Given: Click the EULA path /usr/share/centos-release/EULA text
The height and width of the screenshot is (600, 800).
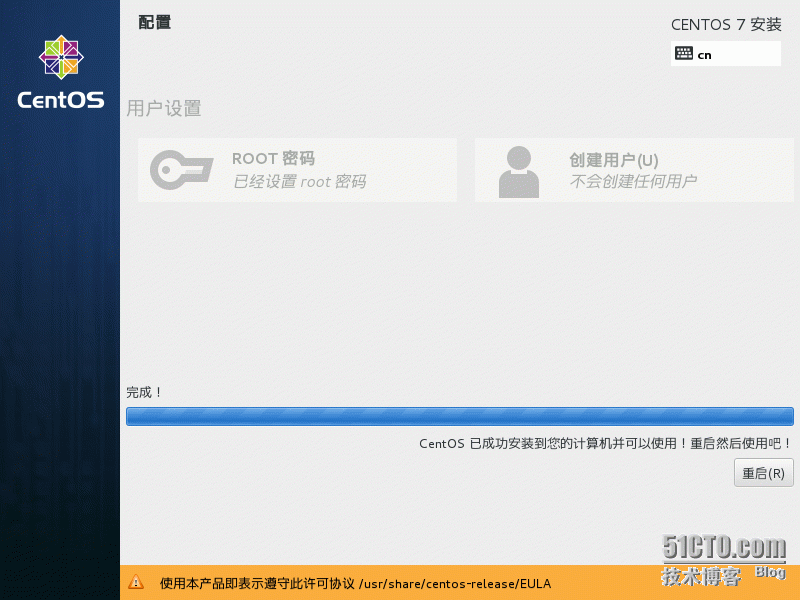Looking at the screenshot, I should click(455, 583).
